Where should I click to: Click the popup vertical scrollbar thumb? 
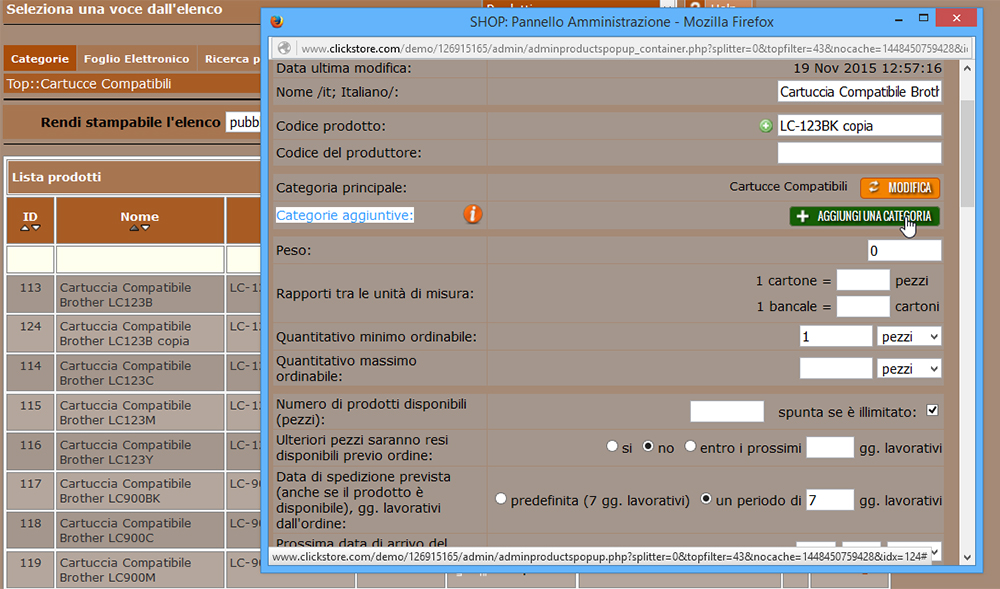click(967, 153)
